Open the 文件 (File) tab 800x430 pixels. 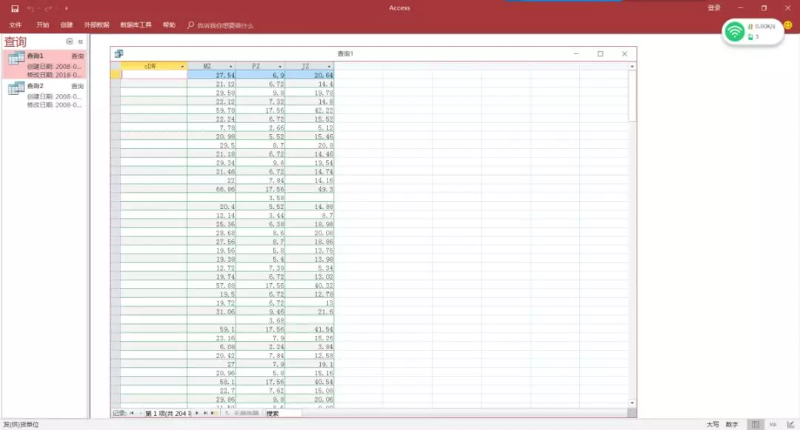pos(15,25)
